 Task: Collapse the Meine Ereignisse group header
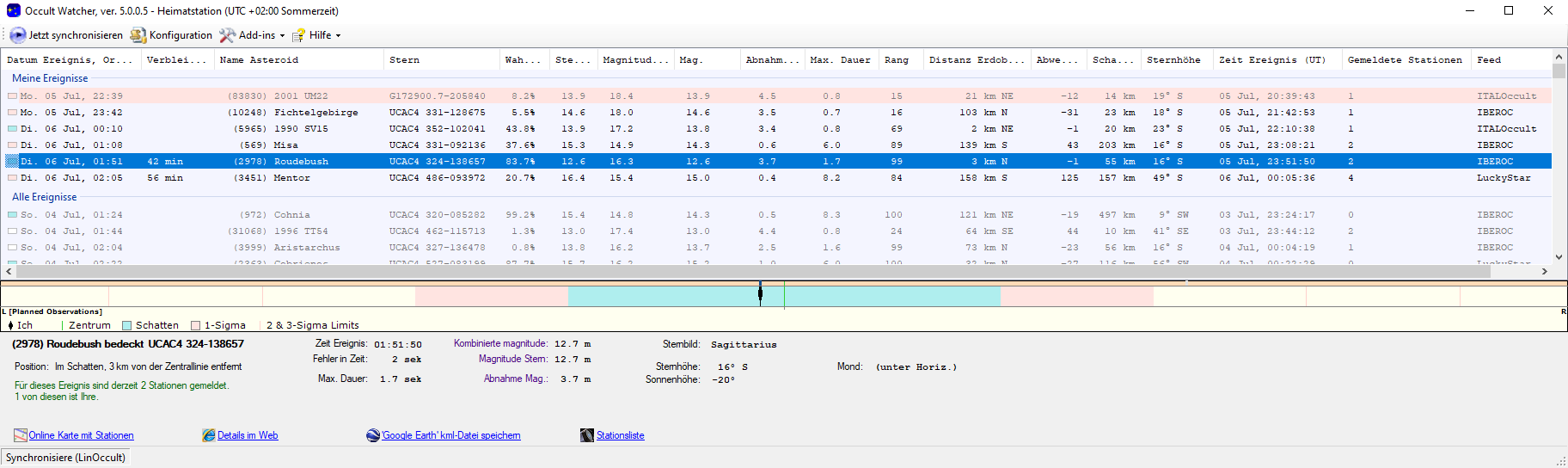50,78
